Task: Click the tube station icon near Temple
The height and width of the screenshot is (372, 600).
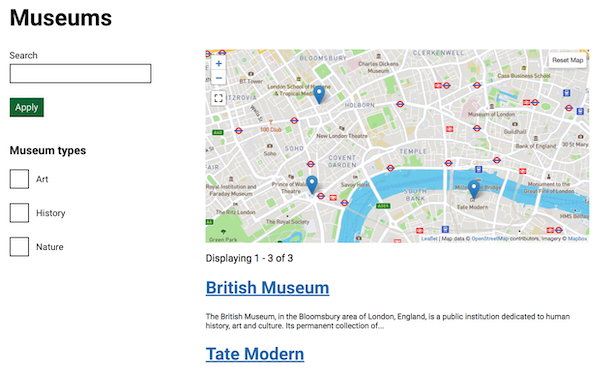Action: 390,168
